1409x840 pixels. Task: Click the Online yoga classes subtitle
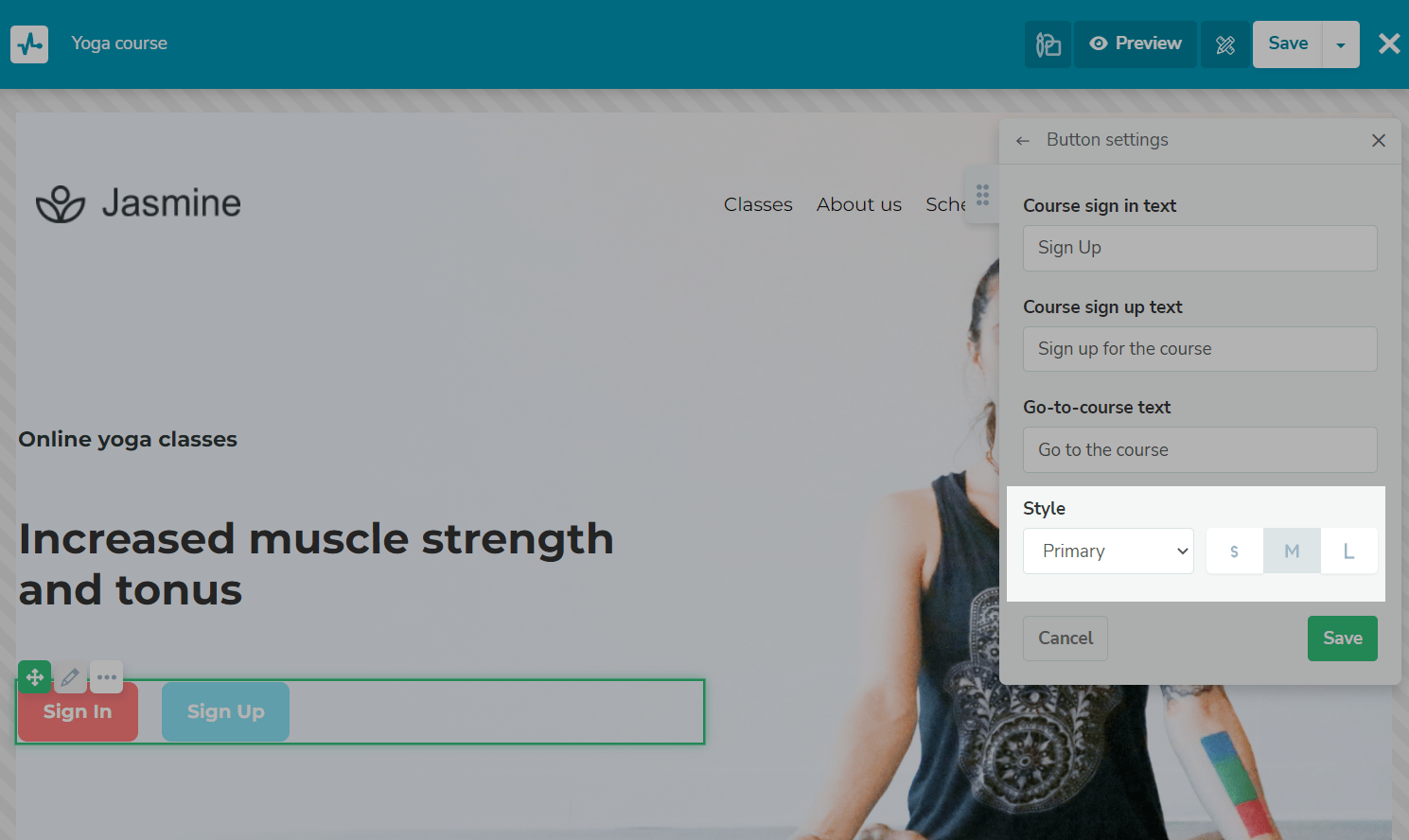128,440
